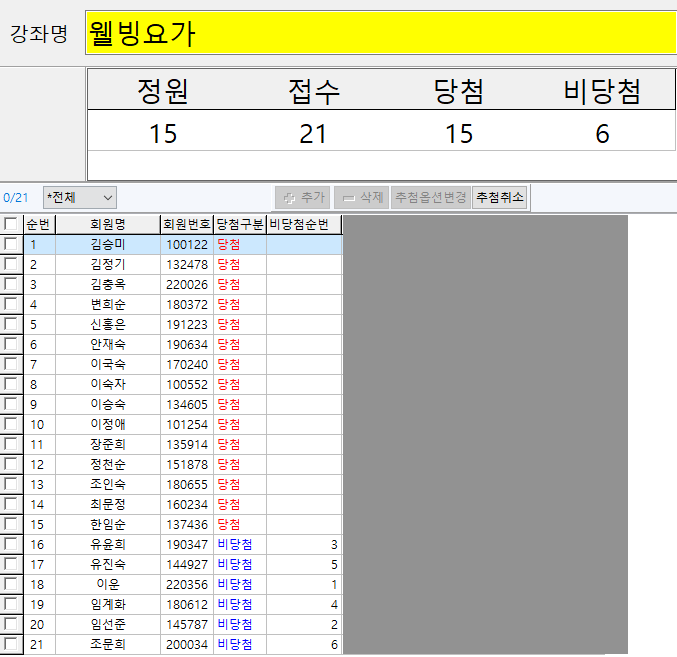Click the 추첨옵션변경 button
Viewport: 677px width, 657px height.
(430, 198)
